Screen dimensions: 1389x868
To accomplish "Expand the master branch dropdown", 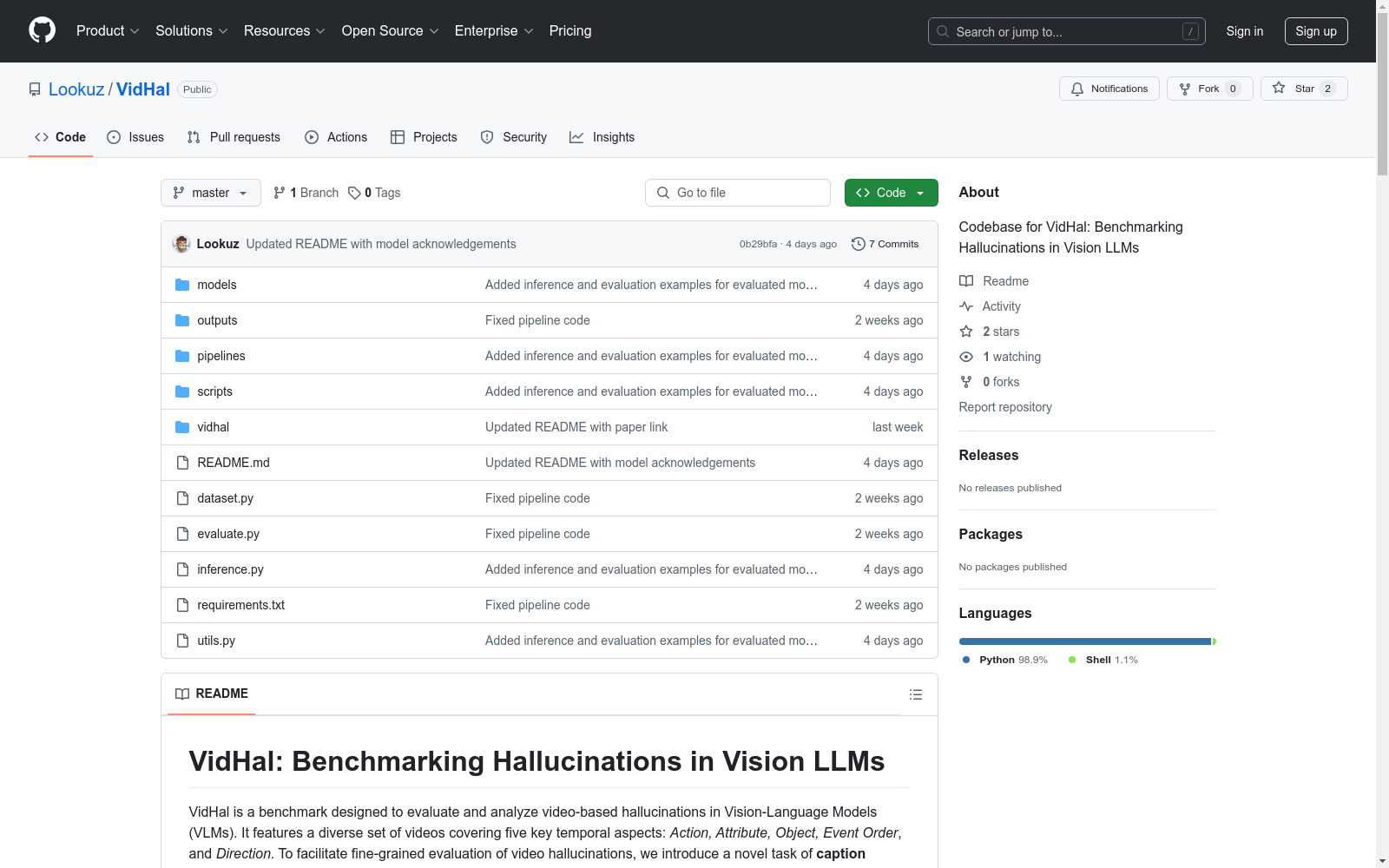I will pos(211,193).
